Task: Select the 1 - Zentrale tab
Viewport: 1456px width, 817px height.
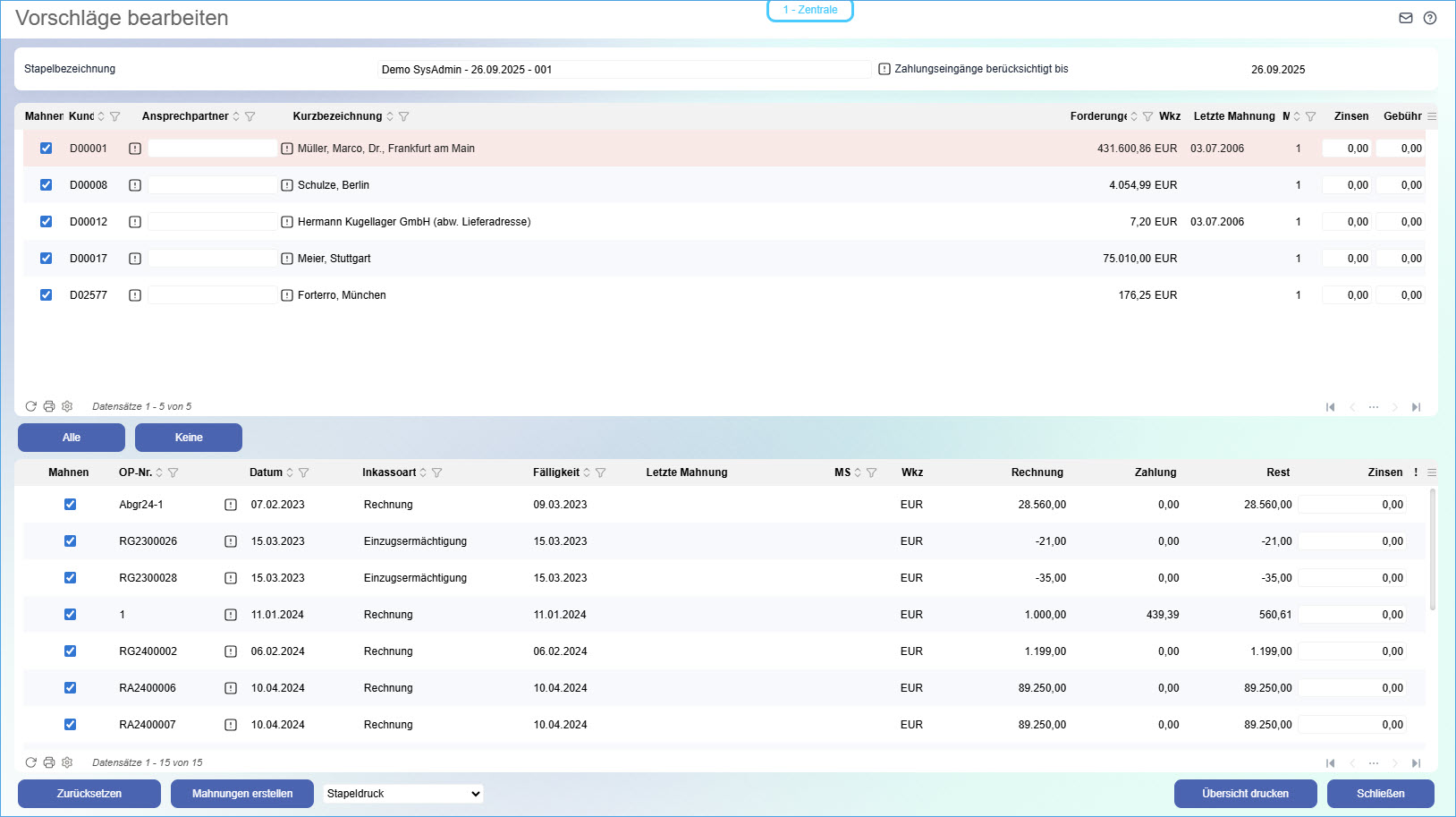Action: (x=810, y=10)
